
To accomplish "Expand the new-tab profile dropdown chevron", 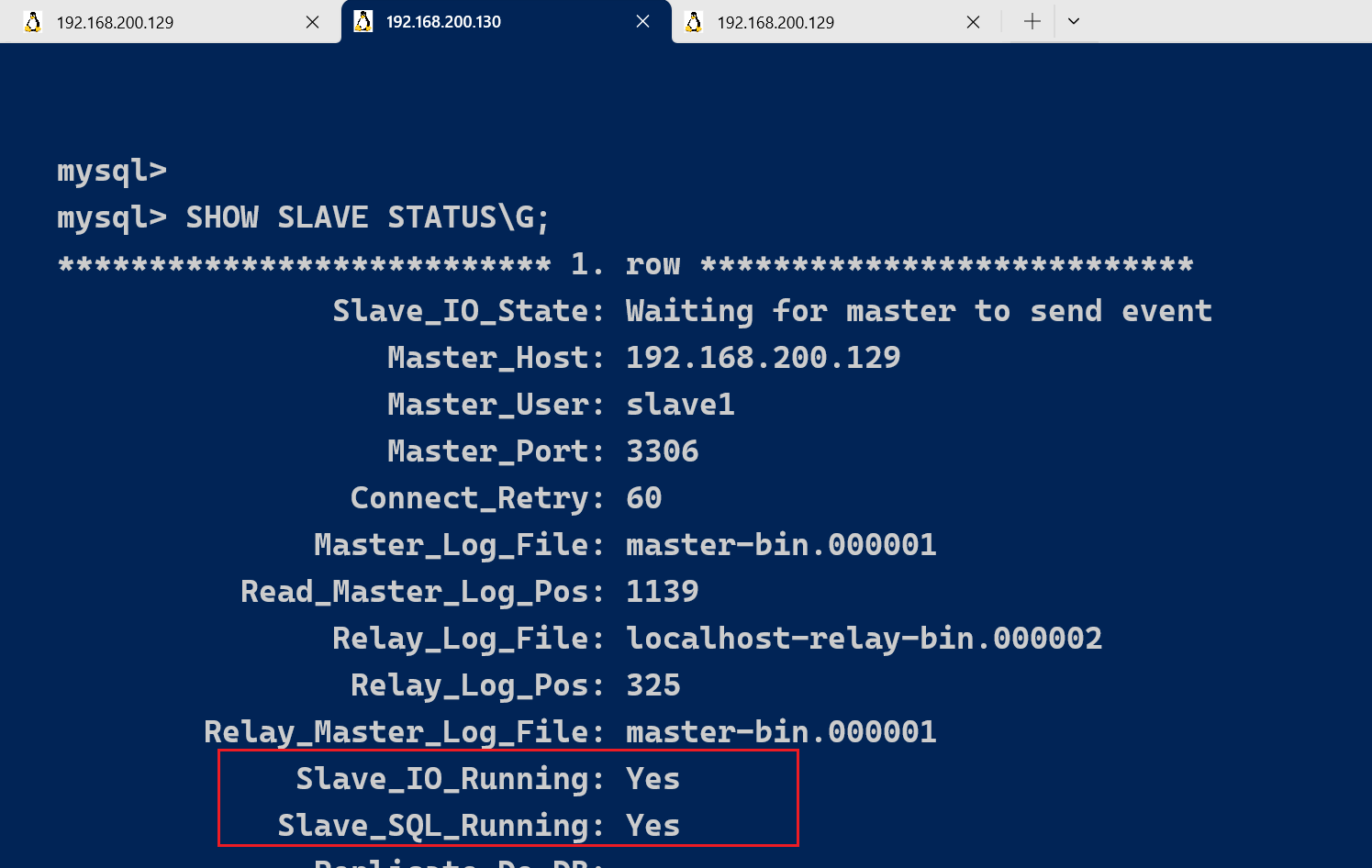I will coord(1074,21).
